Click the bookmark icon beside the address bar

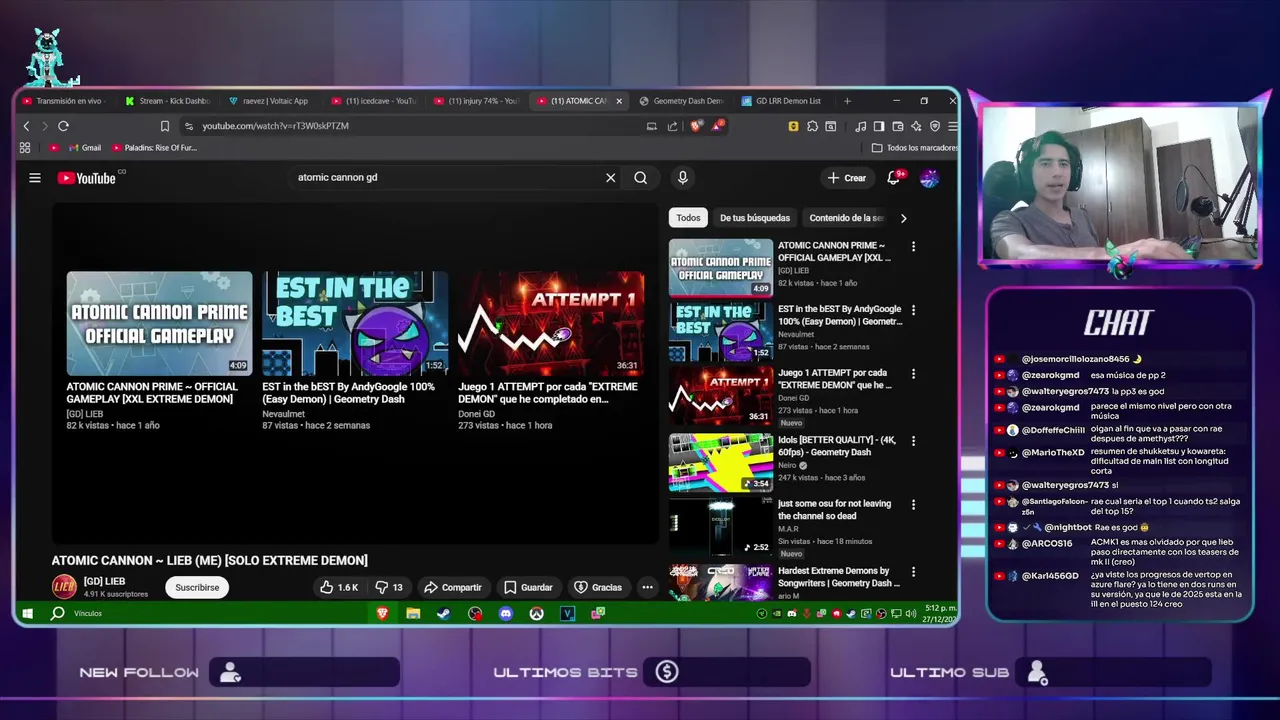click(165, 126)
